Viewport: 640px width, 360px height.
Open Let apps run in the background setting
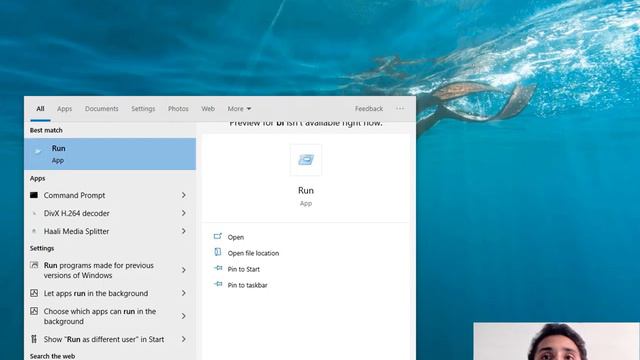[110, 293]
